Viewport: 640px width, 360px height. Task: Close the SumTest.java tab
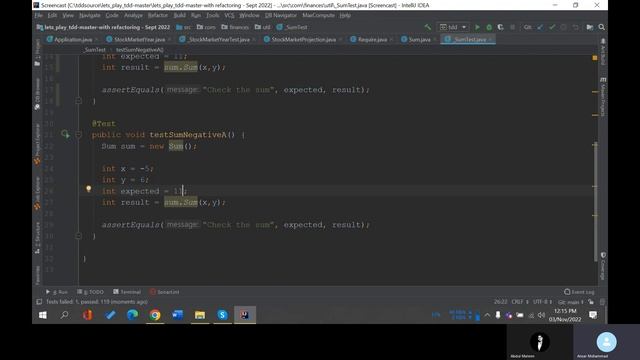coord(490,39)
